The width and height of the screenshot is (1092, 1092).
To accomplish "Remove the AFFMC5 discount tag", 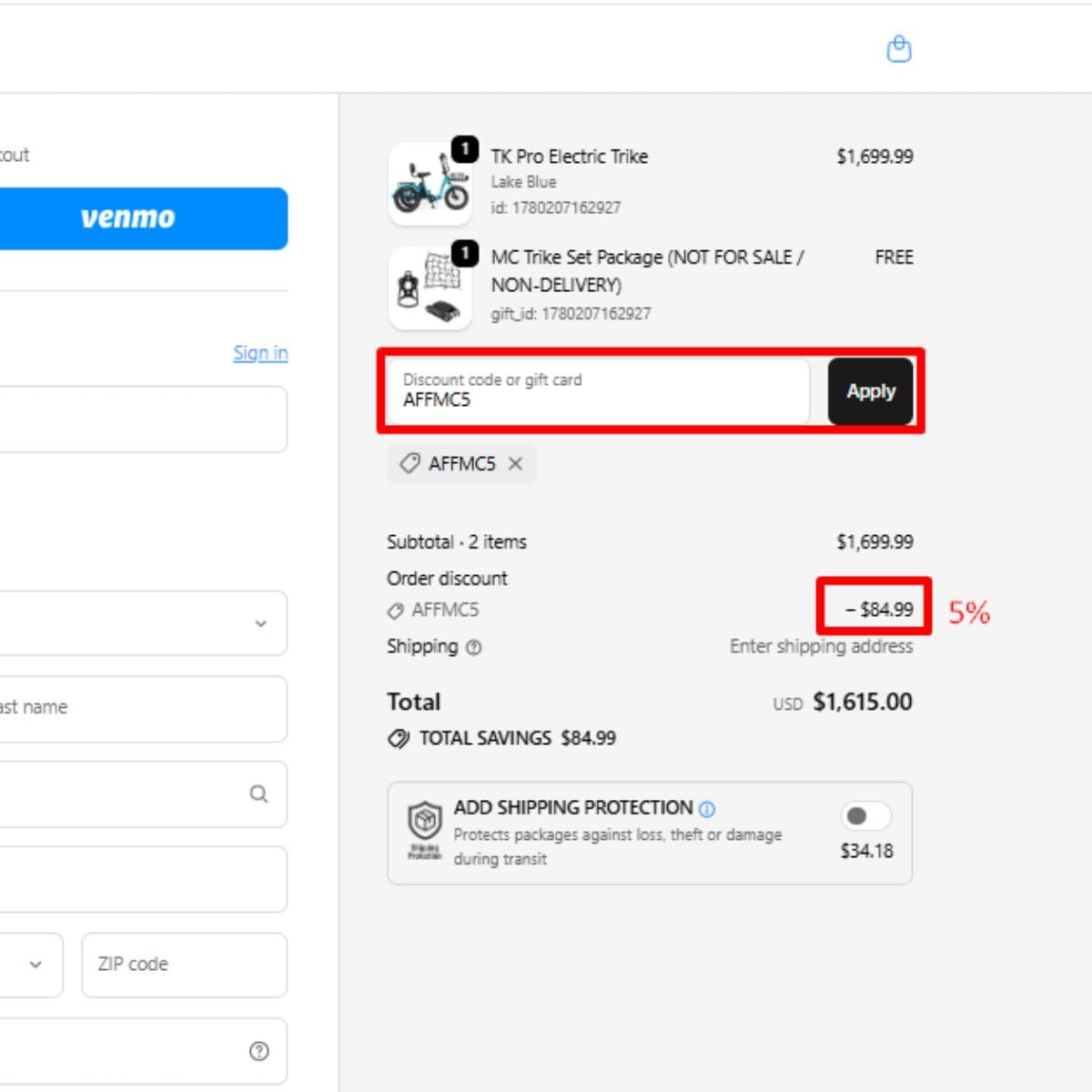I will click(x=515, y=463).
